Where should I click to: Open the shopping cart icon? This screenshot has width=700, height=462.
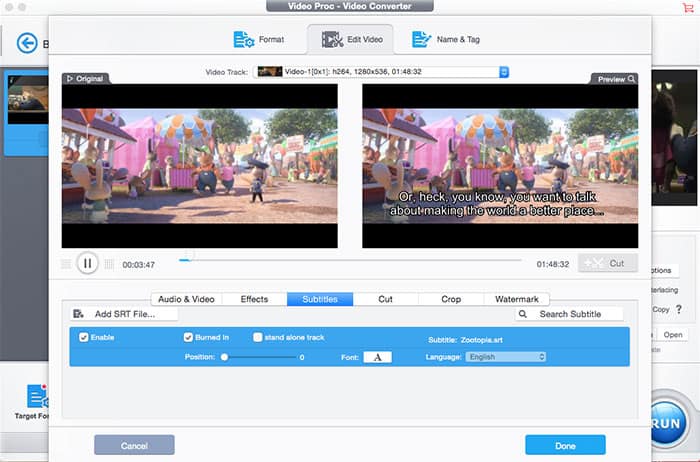click(x=688, y=8)
